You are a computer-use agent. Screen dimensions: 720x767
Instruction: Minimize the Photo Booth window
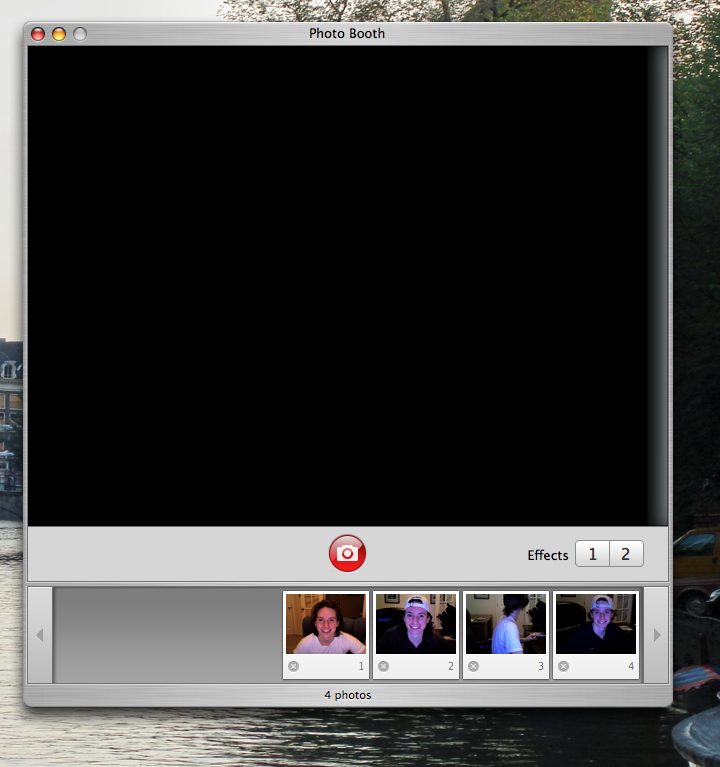59,34
